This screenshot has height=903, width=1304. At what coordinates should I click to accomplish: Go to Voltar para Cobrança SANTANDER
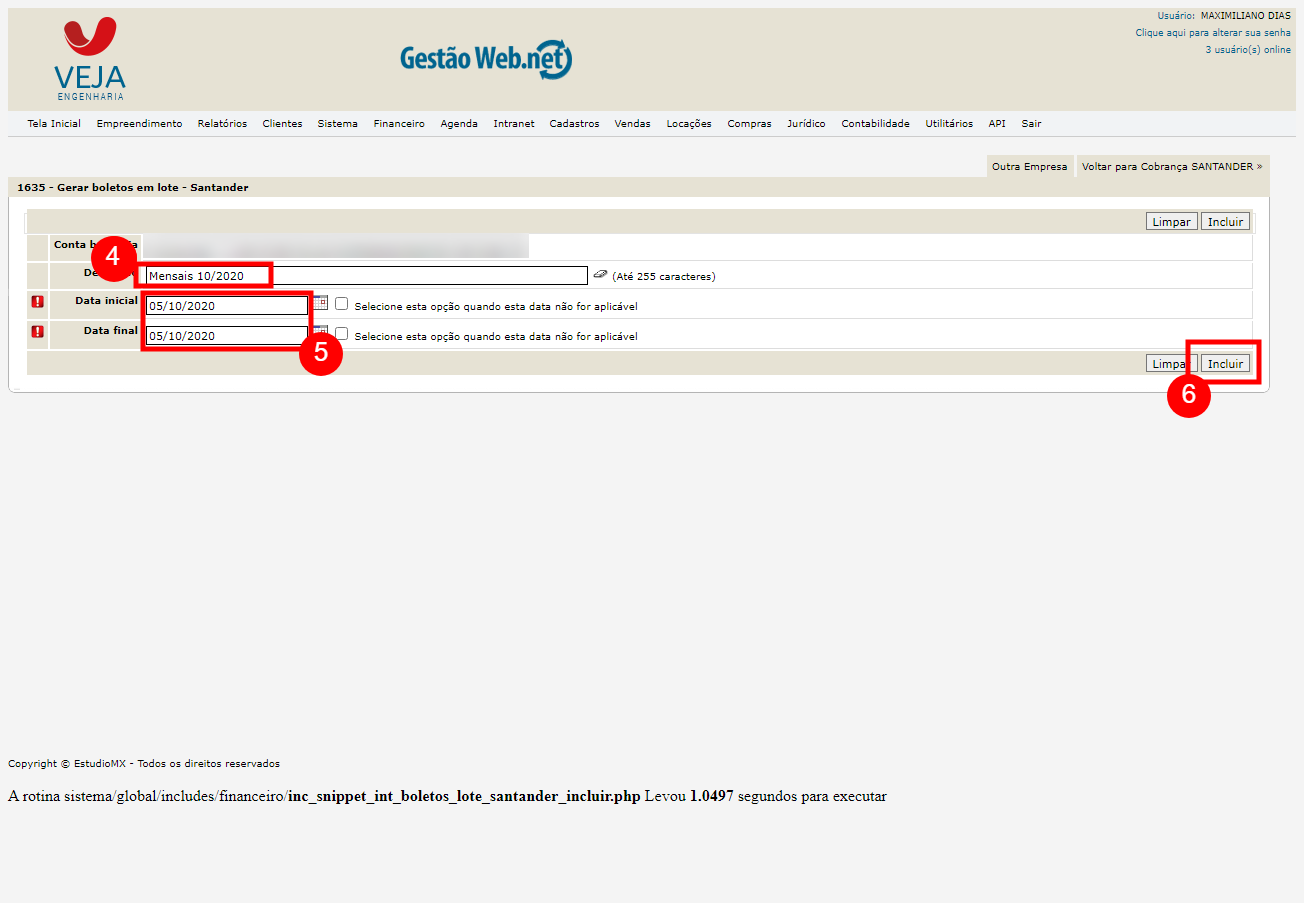1171,167
